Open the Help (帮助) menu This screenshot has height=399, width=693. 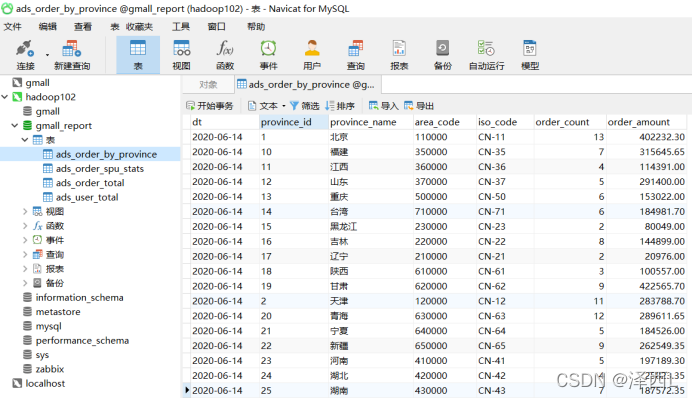click(256, 27)
